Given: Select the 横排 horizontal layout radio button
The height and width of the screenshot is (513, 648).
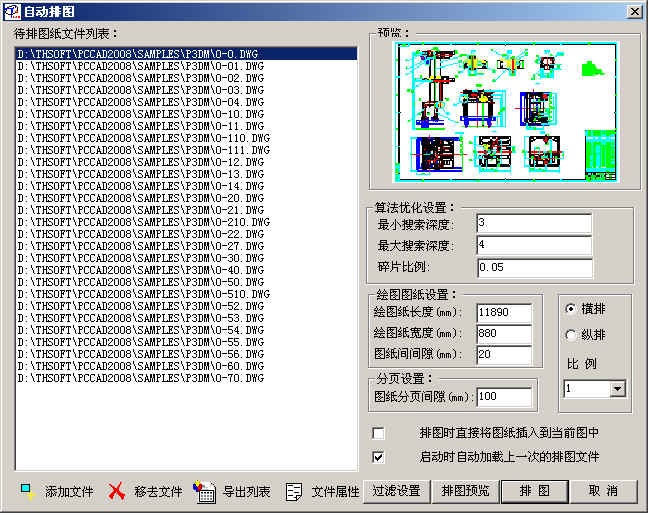Looking at the screenshot, I should tap(571, 309).
